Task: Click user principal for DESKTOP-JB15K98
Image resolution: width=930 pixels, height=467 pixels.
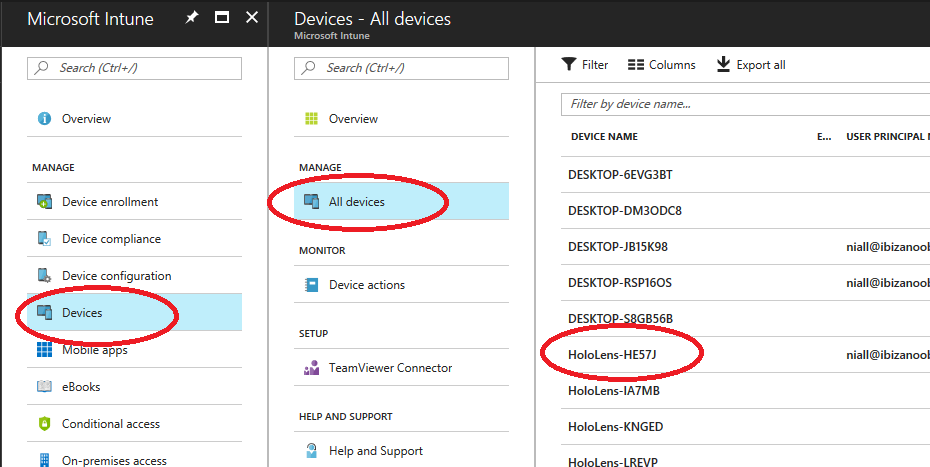Action: [x=888, y=246]
